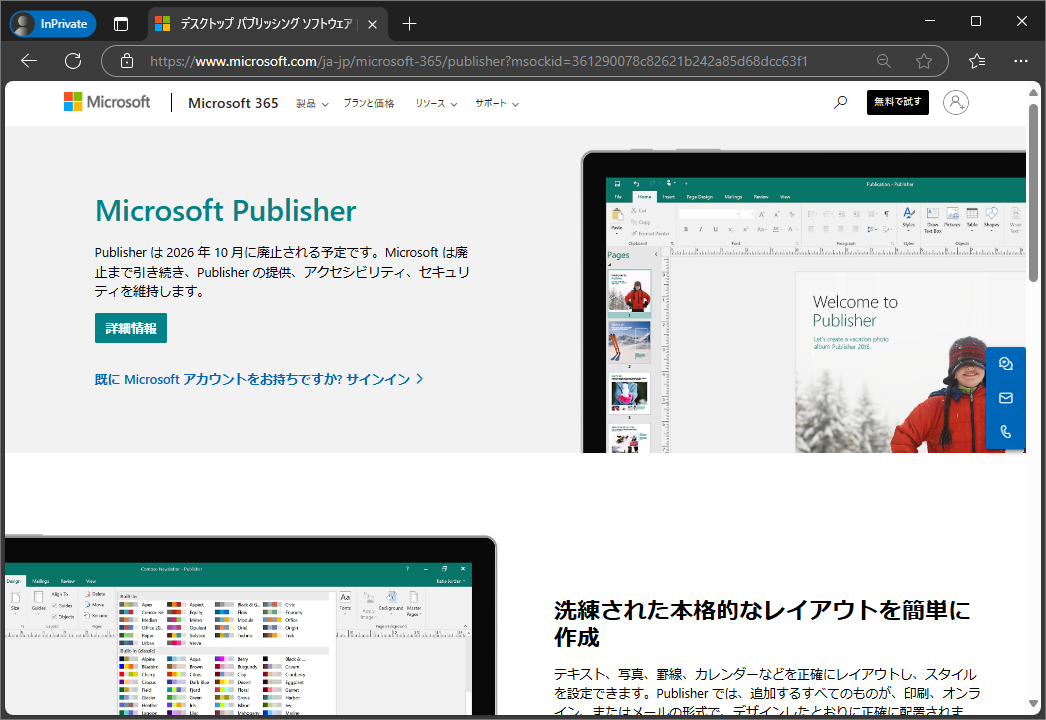
Task: Go to Microsoft 365 home link
Action: pos(233,103)
